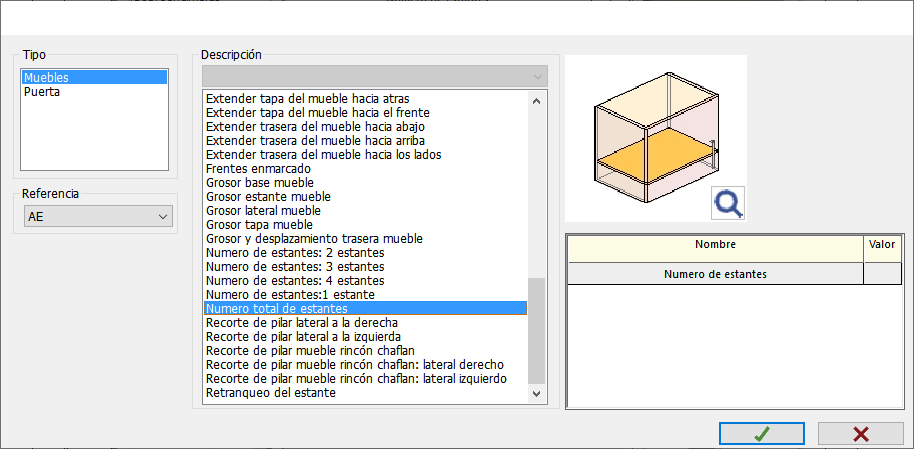Click the Valor cell for Numero de estantes
914x449 pixels.
[882, 274]
